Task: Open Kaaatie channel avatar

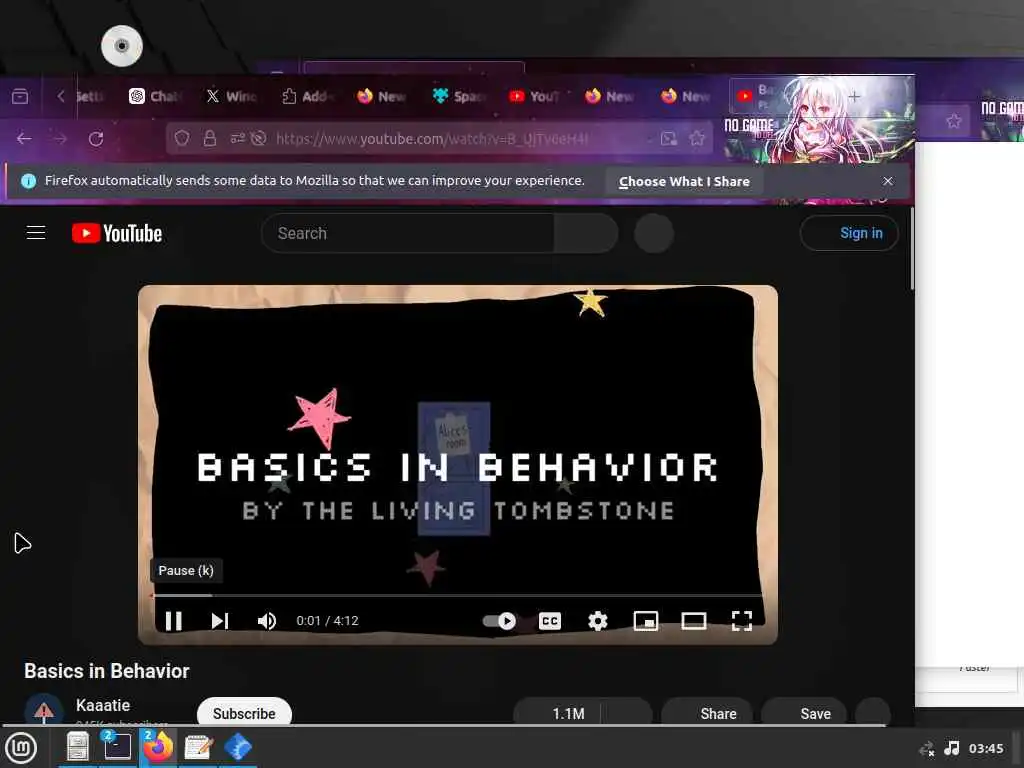Action: (x=44, y=710)
